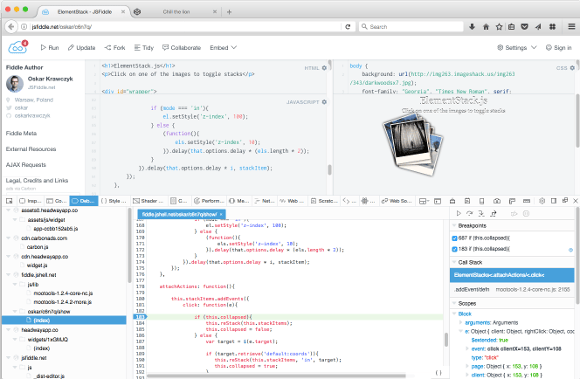Expand the External Resources section

click(31, 149)
